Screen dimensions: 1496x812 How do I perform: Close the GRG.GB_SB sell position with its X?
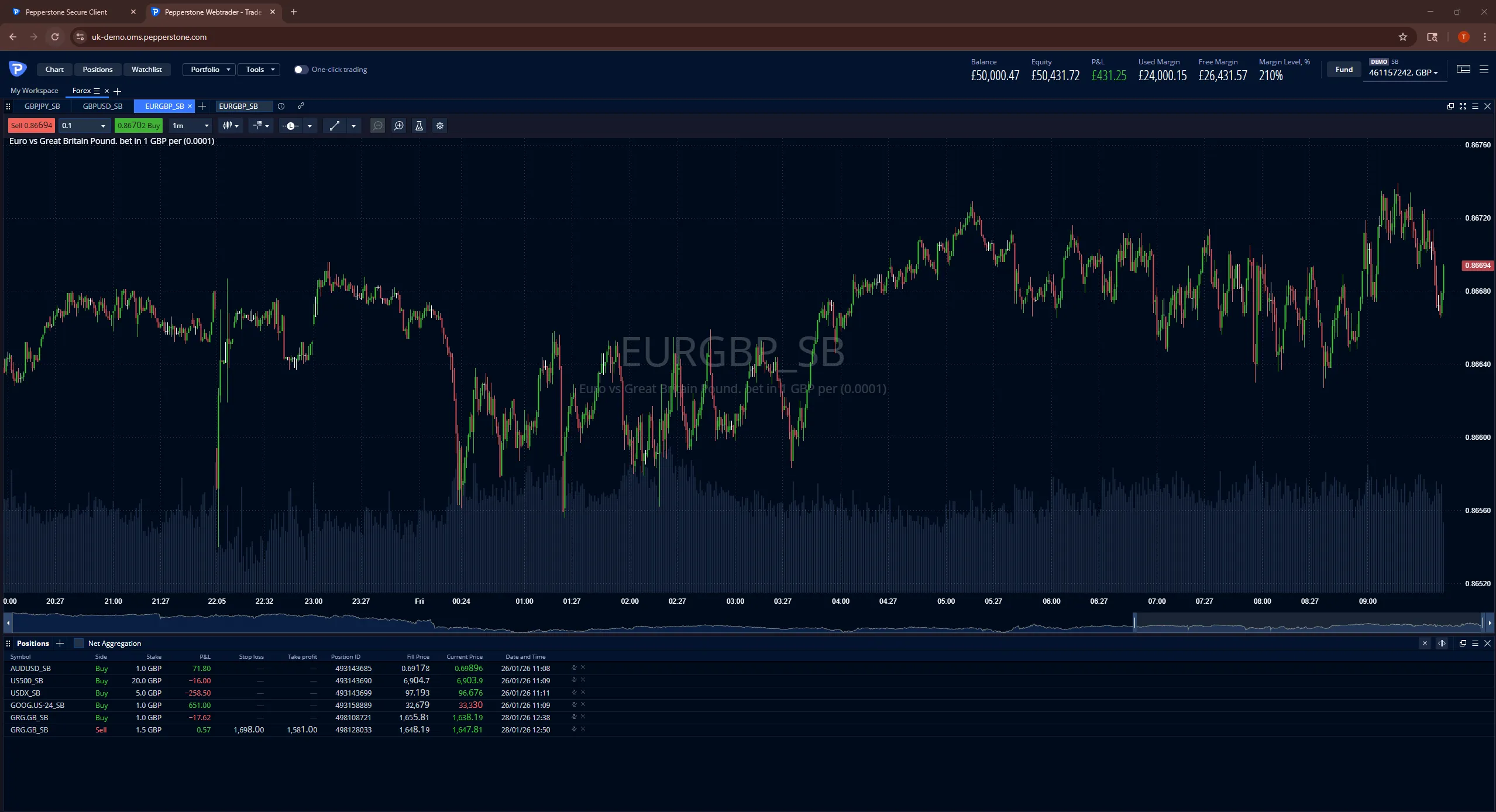(583, 730)
